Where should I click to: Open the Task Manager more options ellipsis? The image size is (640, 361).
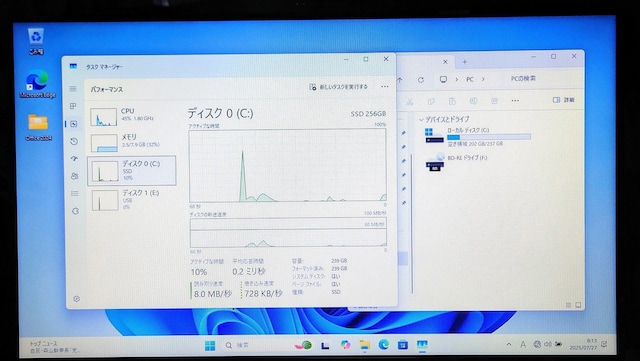[384, 87]
